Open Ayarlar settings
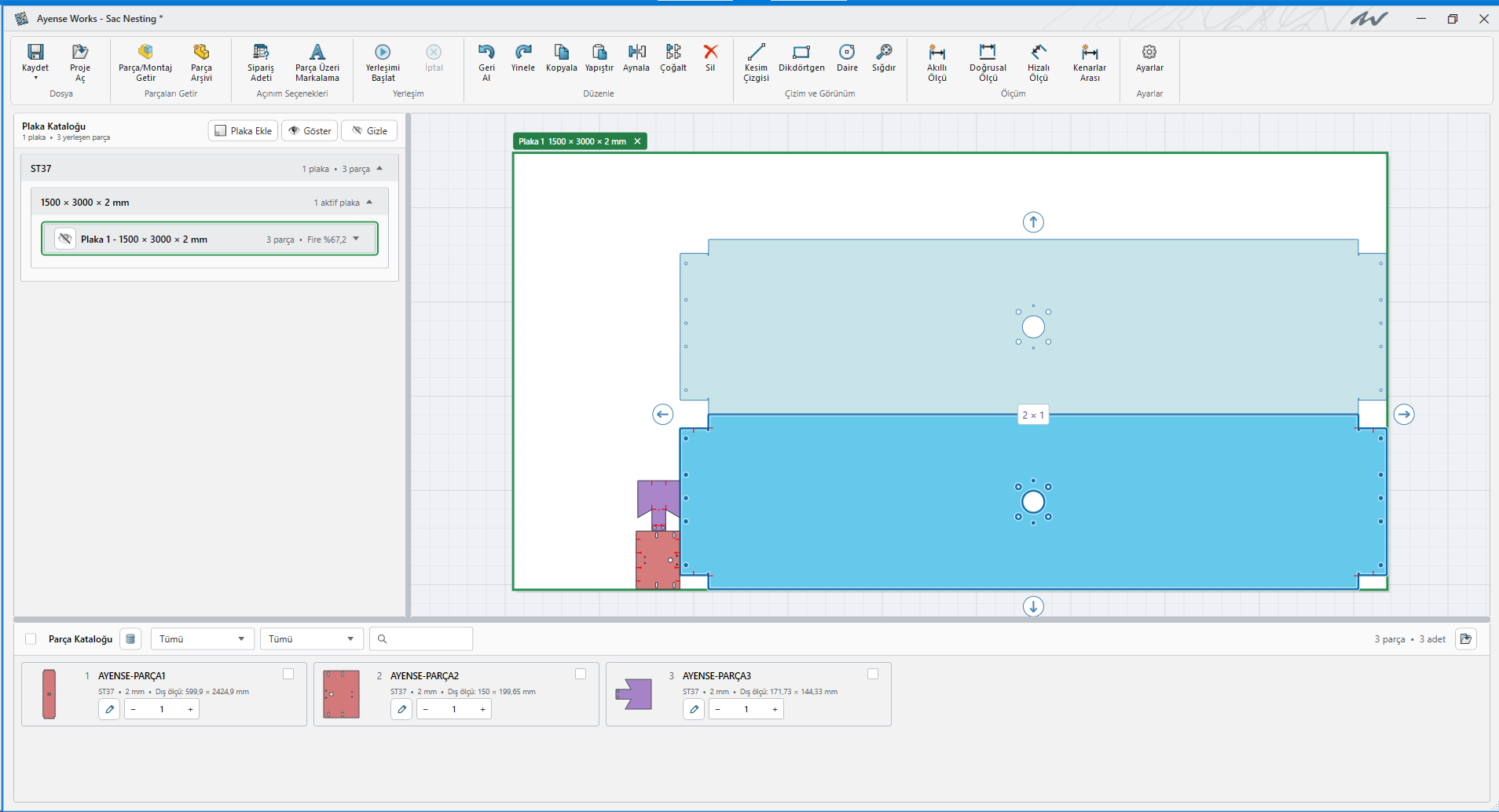Image resolution: width=1499 pixels, height=812 pixels. [x=1149, y=57]
